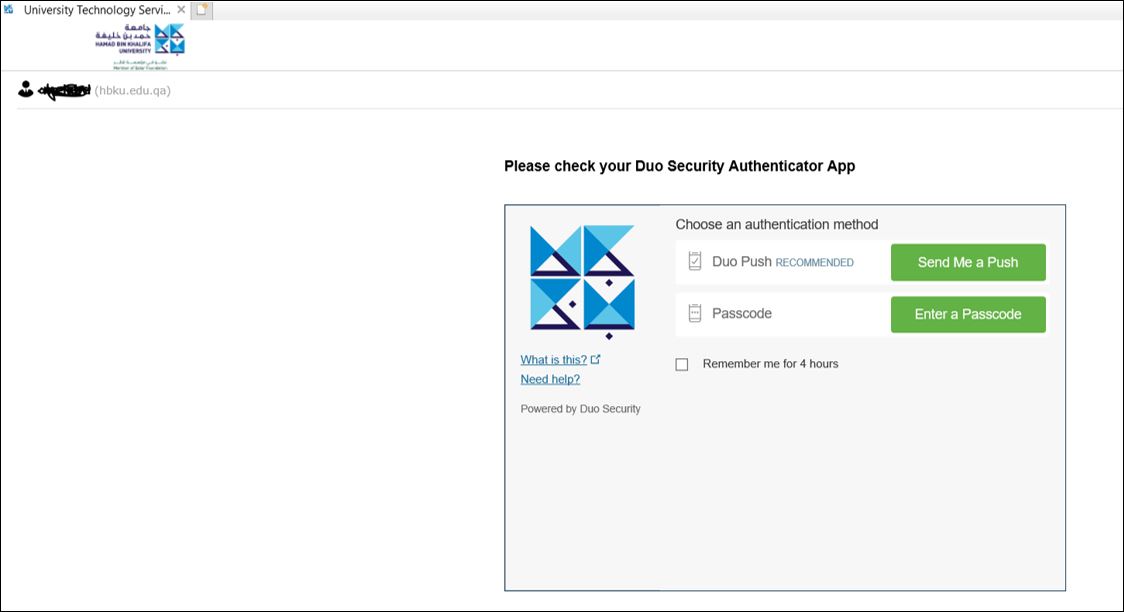Click the Passcode label text
This screenshot has height=612, width=1124.
(x=742, y=313)
